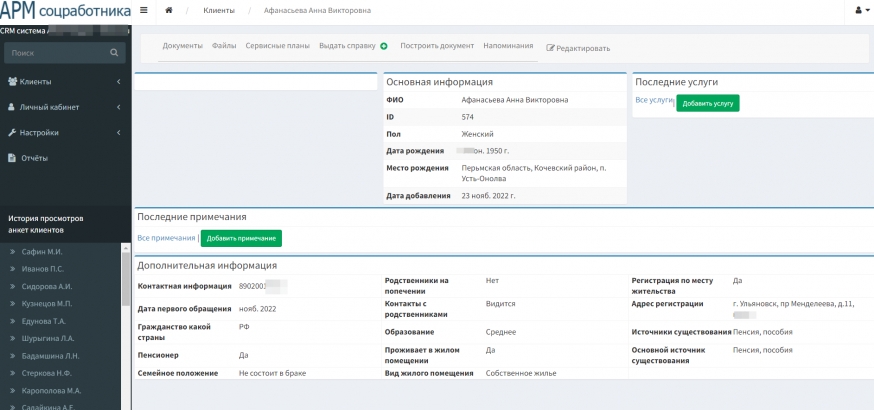Click the Пол value Женский
The height and width of the screenshot is (410, 874).
477,134
